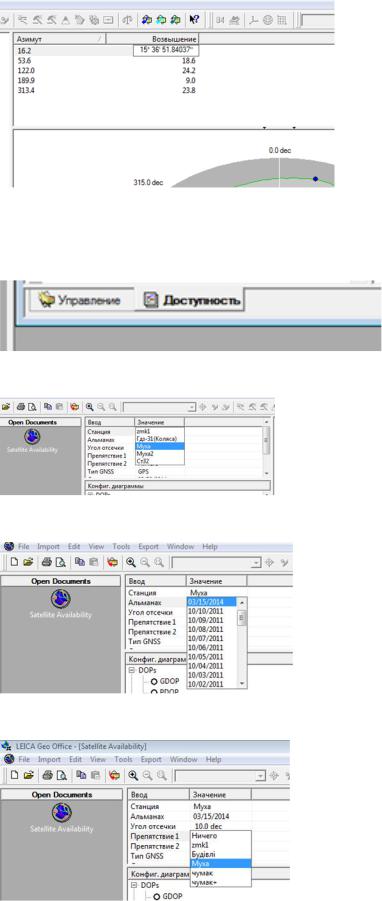Collapse DOPs tree node in the LEICA Geo Office titled window
The width and height of the screenshot is (382, 901).
133,885
